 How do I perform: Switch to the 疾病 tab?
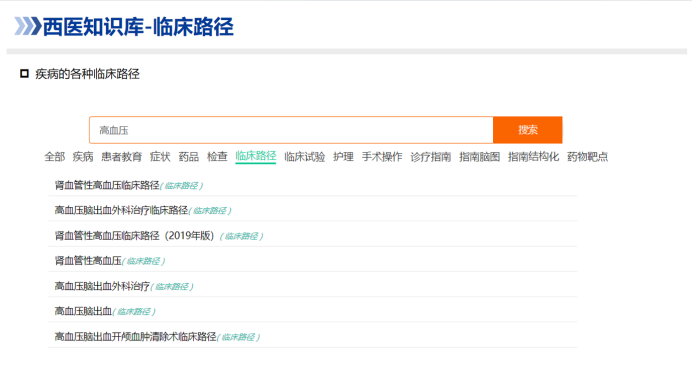tap(83, 157)
